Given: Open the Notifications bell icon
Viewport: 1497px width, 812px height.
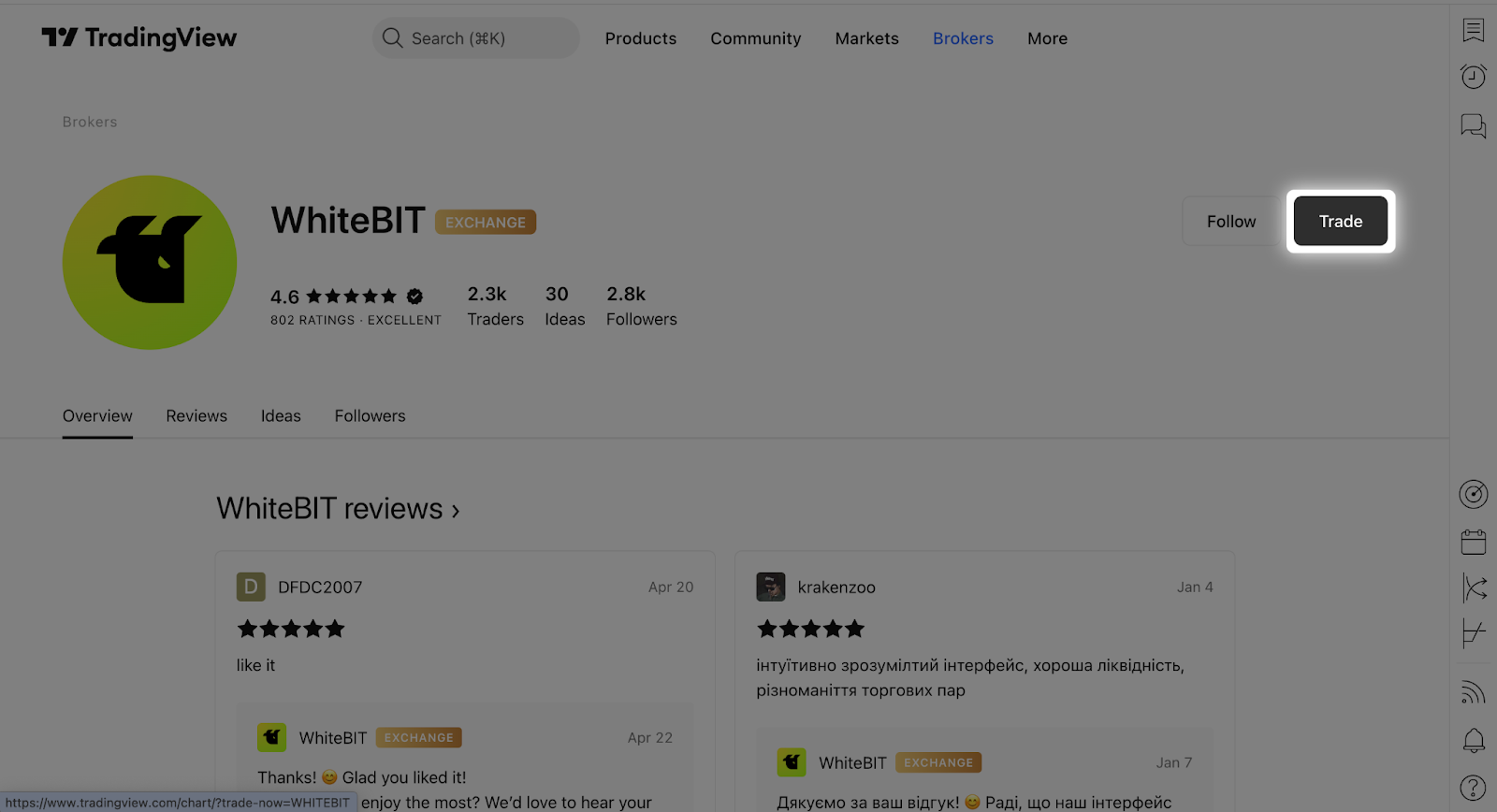Looking at the screenshot, I should [x=1474, y=741].
